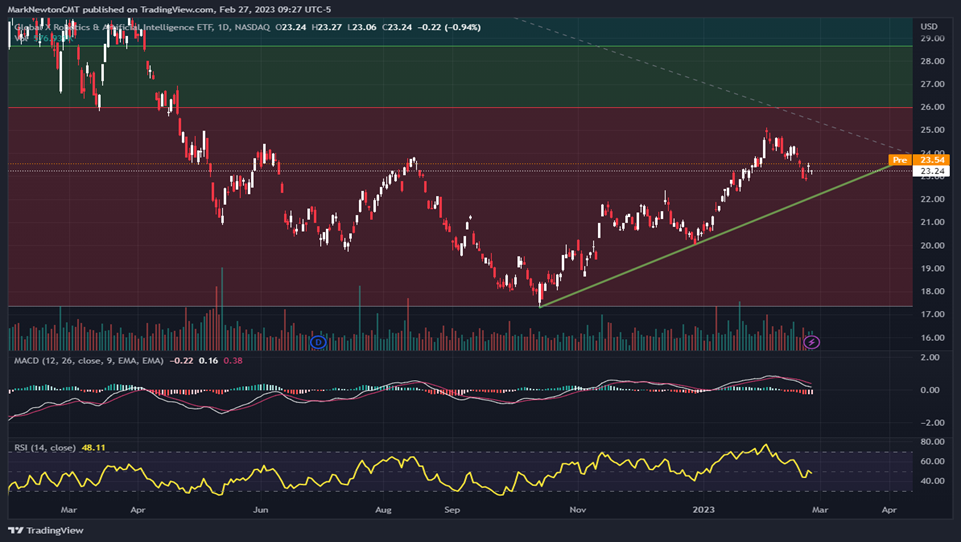Click the published-on TradingView.com header text
961x542 pixels.
point(169,9)
